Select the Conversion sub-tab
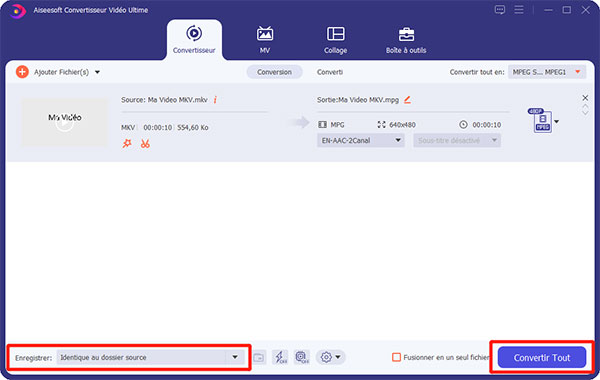The height and width of the screenshot is (380, 600). [274, 72]
